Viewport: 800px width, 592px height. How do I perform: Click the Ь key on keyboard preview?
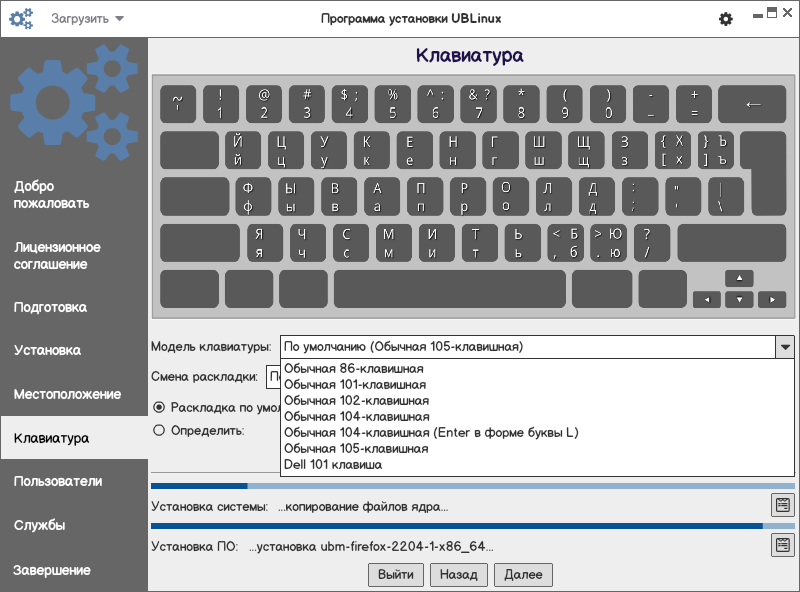[522, 243]
